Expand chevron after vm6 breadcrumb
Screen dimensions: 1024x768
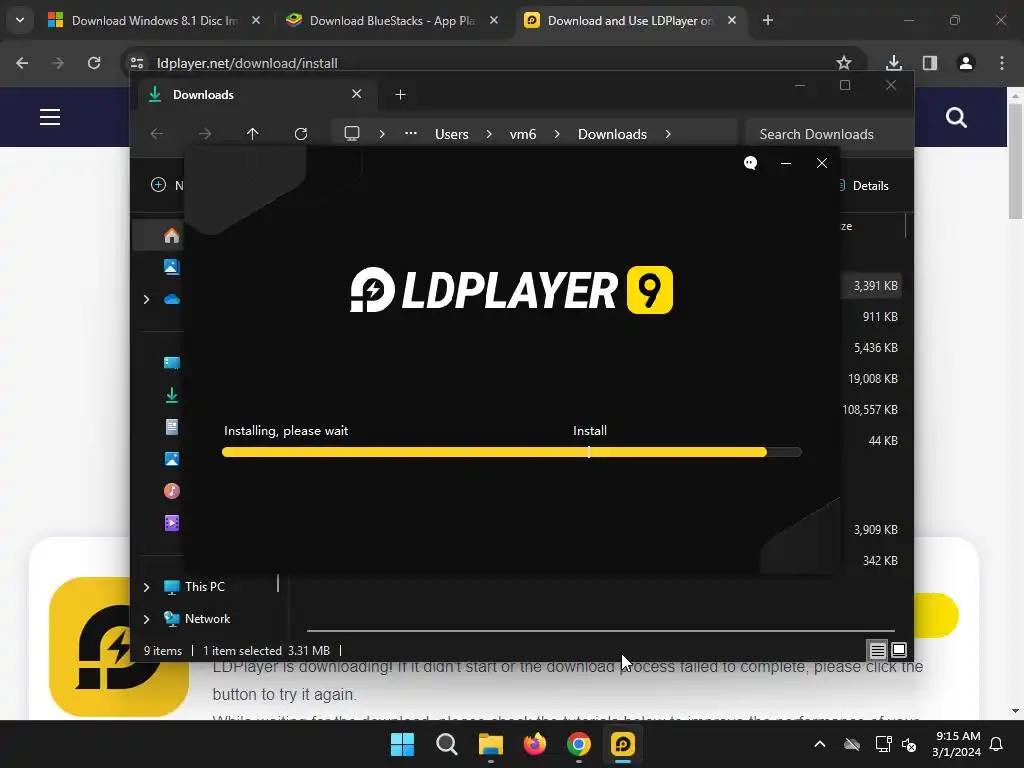tap(557, 134)
